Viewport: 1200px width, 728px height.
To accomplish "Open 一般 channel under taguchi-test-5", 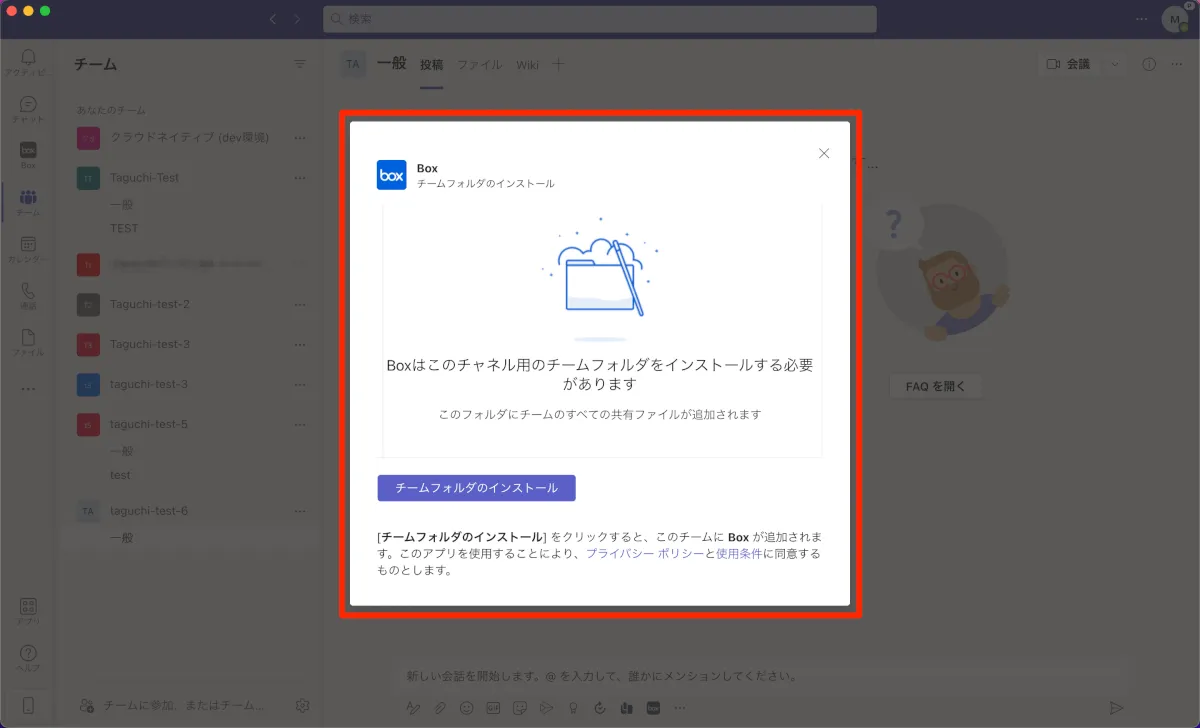I will click(x=122, y=451).
